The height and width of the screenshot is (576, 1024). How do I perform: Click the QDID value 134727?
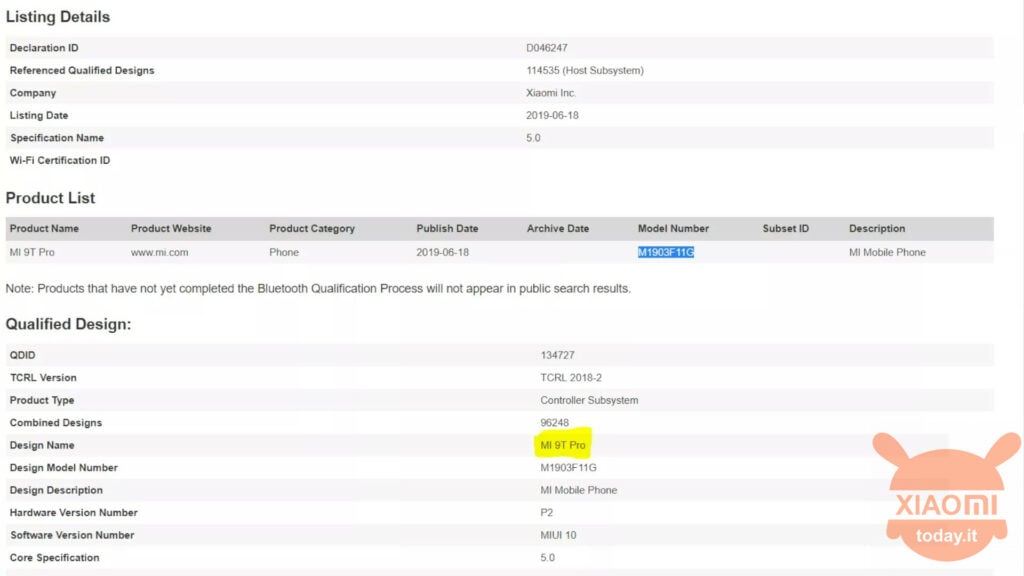pos(557,355)
